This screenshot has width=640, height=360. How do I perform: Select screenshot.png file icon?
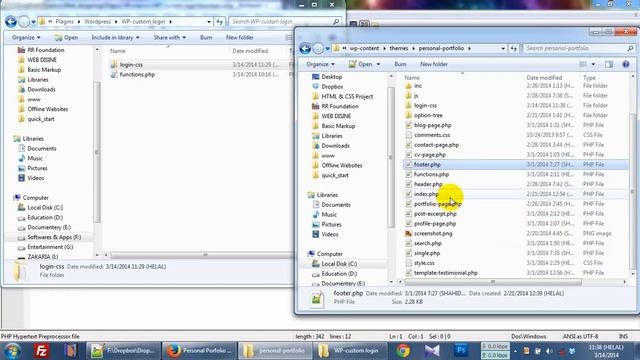(x=408, y=233)
